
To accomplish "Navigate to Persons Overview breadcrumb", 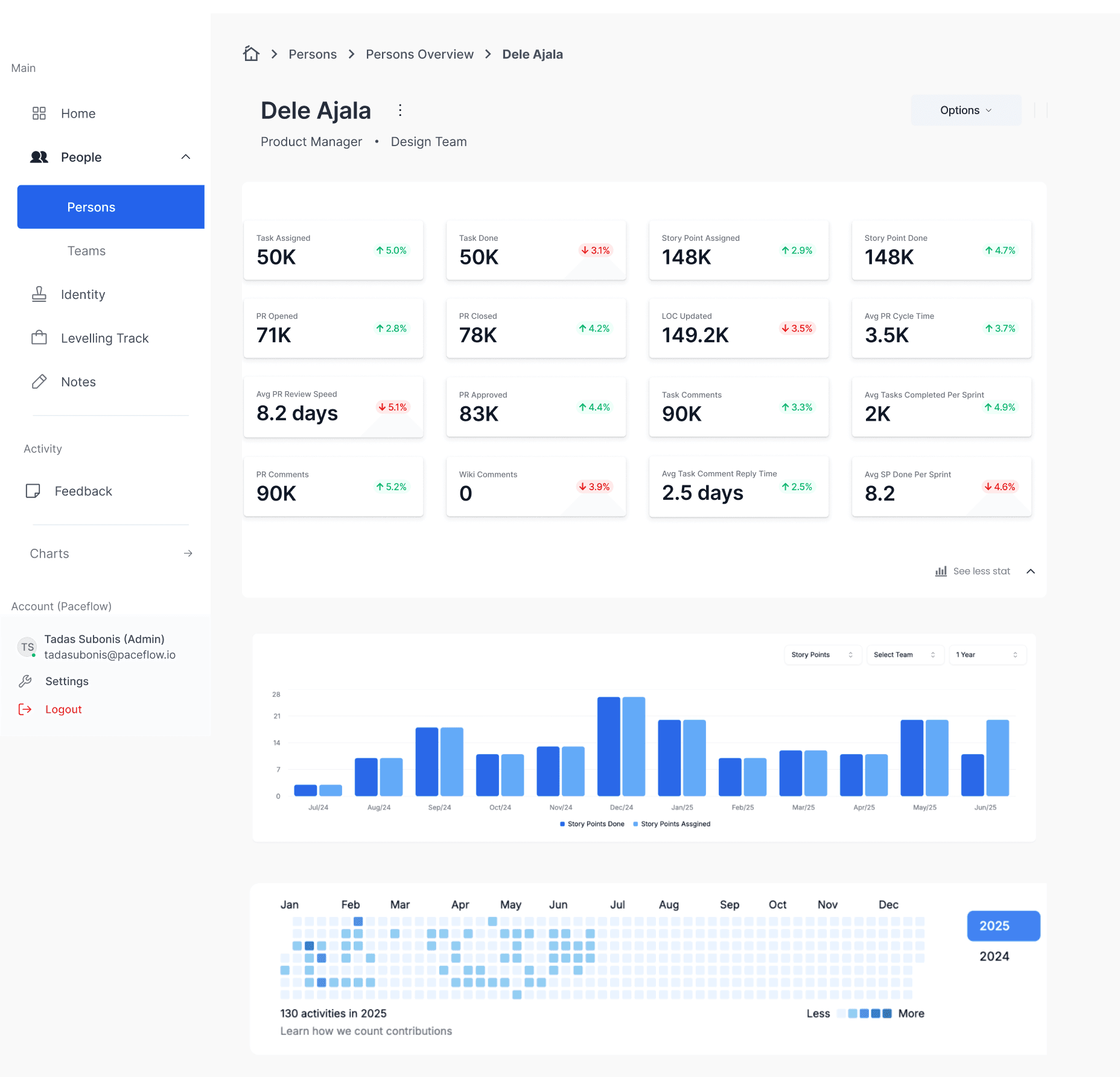I will tap(419, 54).
